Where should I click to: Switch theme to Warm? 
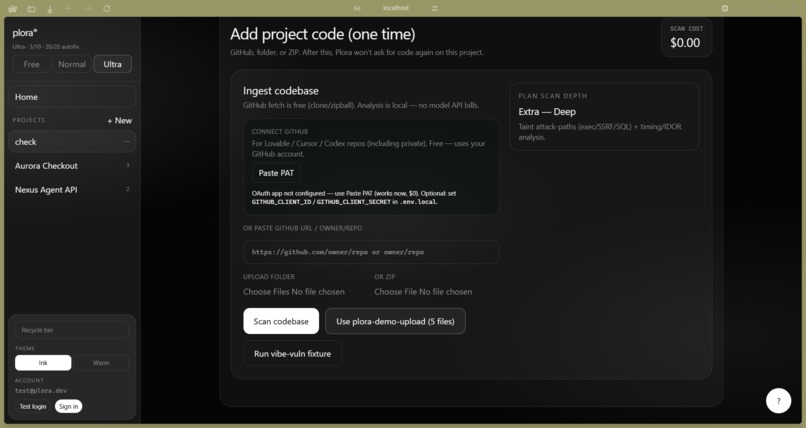(x=101, y=363)
